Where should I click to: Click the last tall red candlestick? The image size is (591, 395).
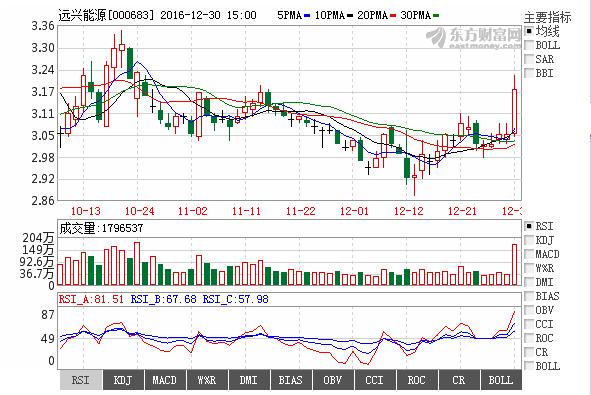[514, 112]
